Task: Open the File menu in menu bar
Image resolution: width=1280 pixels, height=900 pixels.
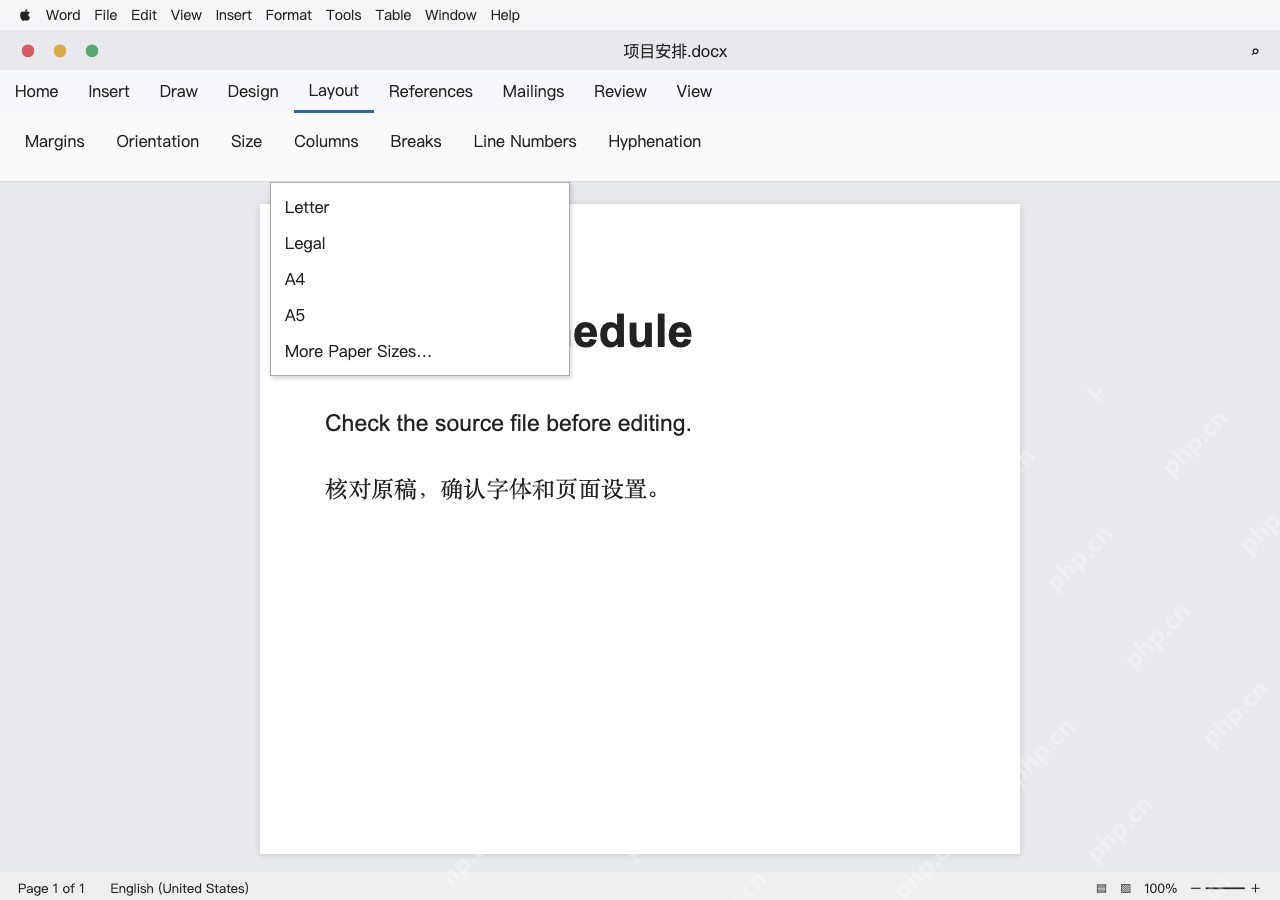Action: pyautogui.click(x=106, y=15)
